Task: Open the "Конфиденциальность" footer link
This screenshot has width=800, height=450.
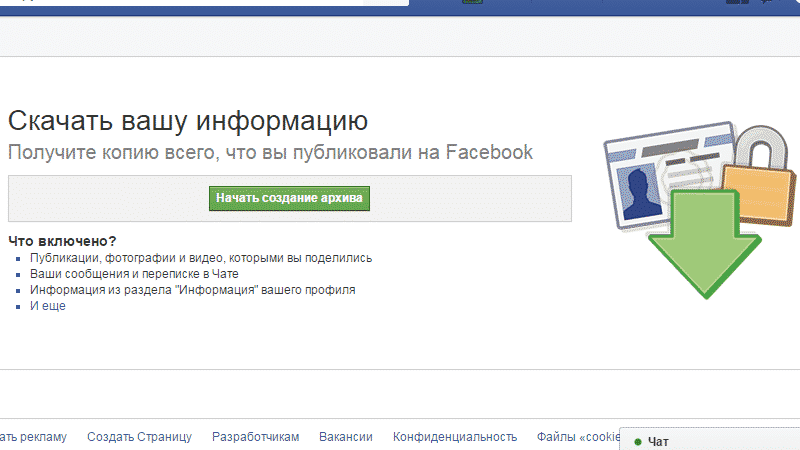Action: click(455, 437)
